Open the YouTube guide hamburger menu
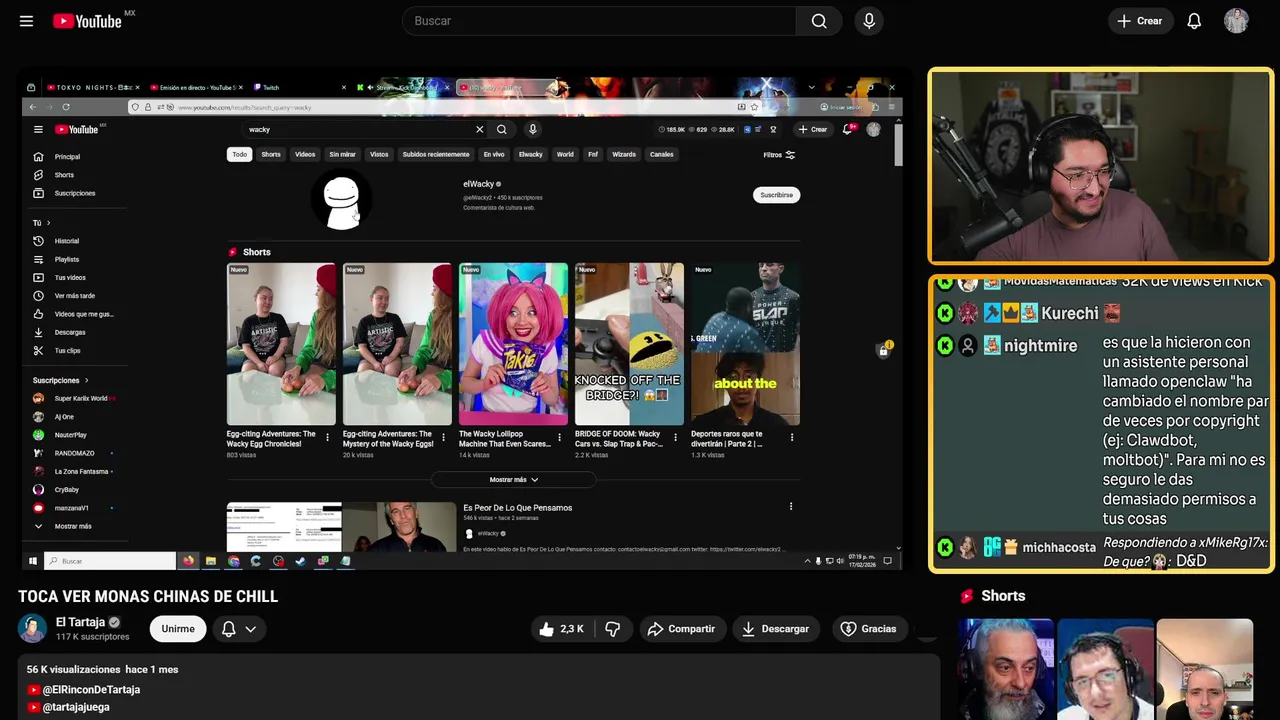Screen dimensions: 1280x720 [26, 21]
